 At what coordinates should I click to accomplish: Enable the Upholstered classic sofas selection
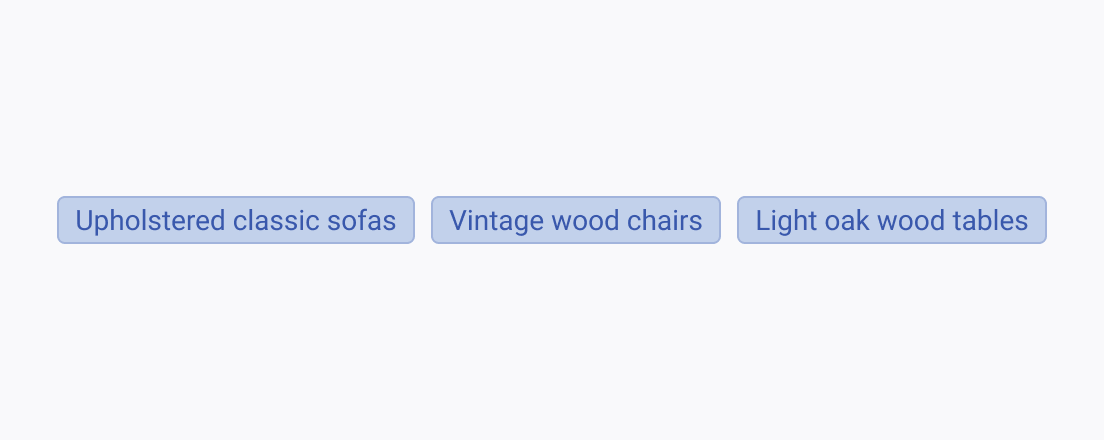(x=236, y=220)
